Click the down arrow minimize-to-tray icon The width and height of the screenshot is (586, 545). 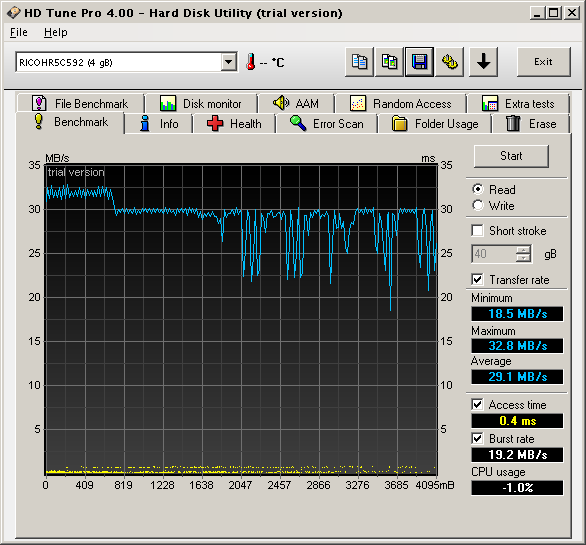point(484,62)
